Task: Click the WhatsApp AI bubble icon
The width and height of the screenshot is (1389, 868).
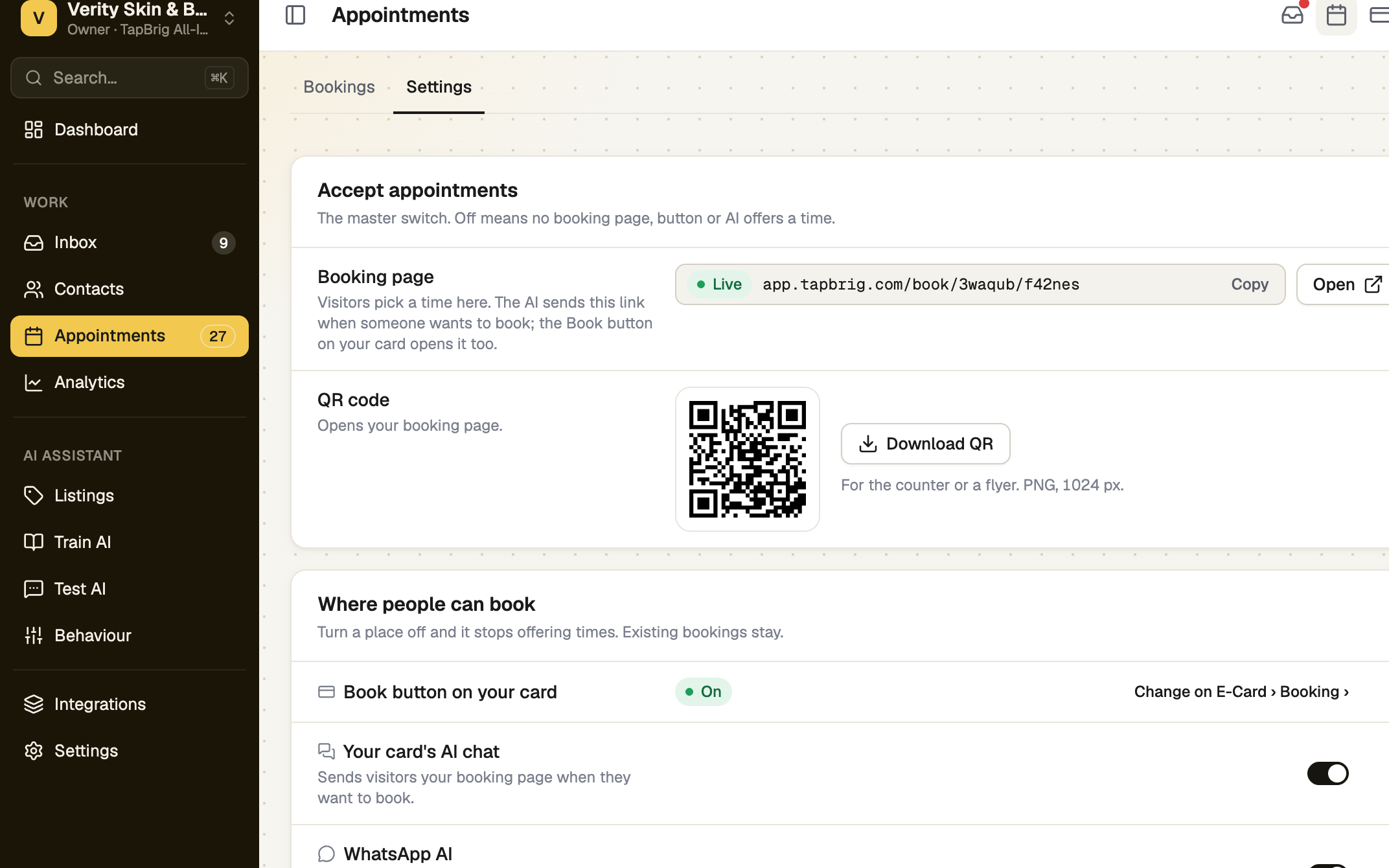Action: coord(327,854)
